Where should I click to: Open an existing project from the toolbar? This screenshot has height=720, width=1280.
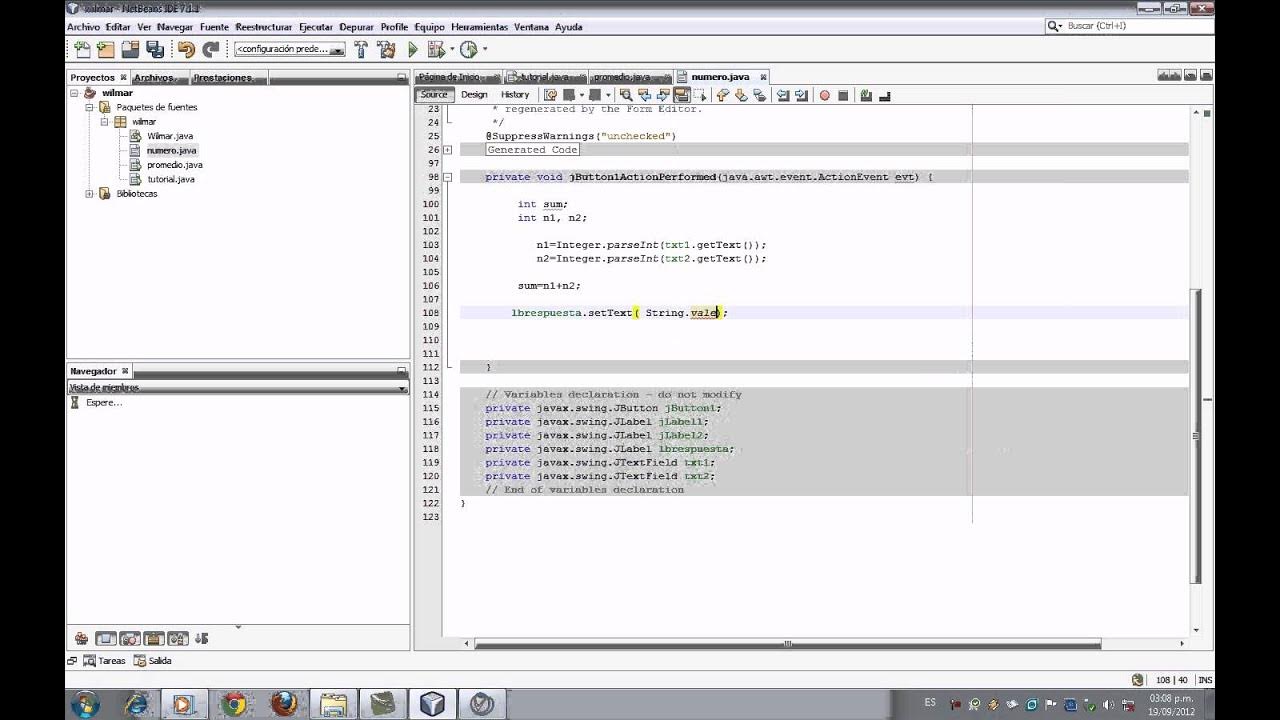coord(130,49)
